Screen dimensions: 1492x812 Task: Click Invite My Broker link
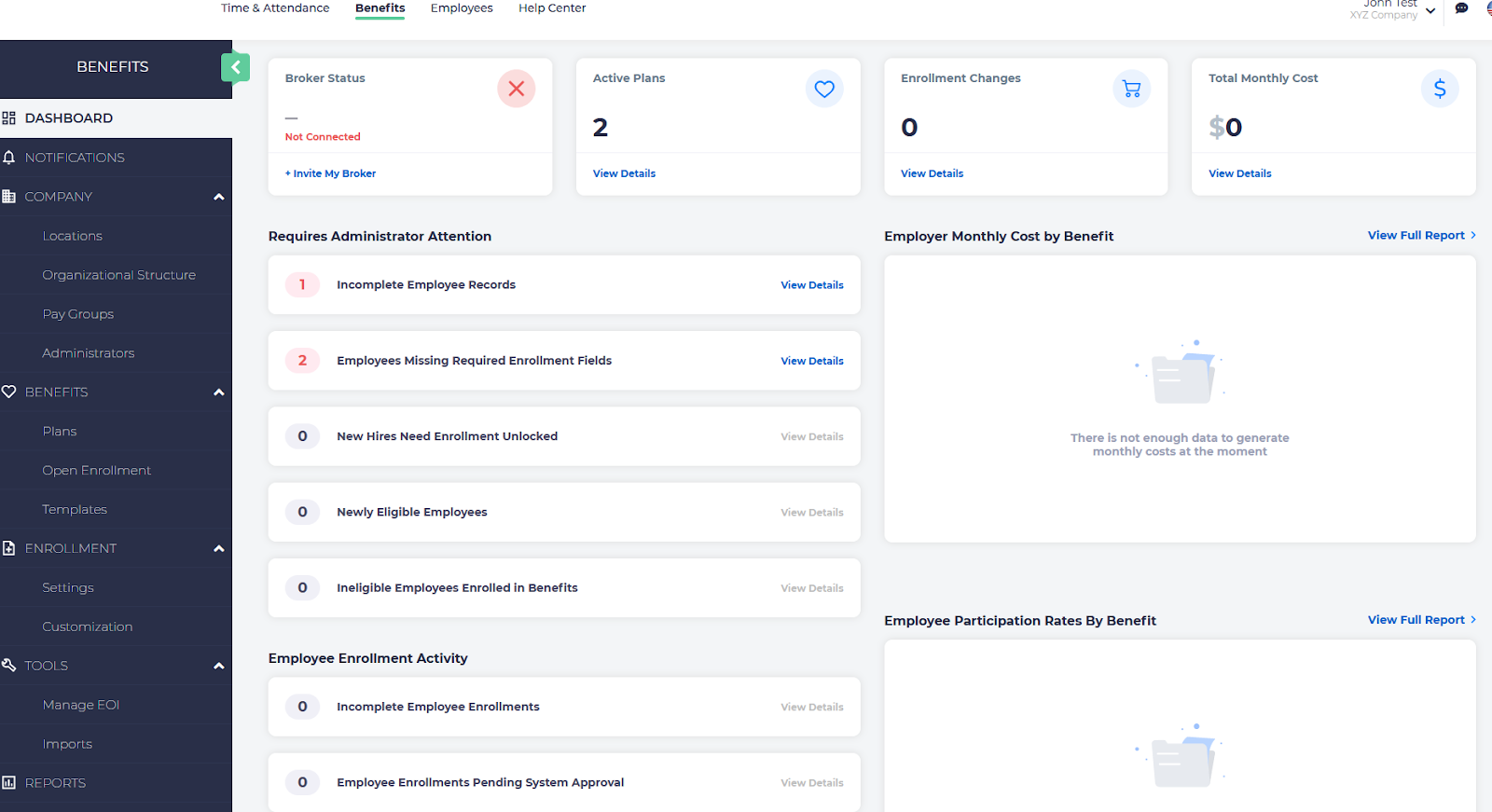tap(331, 173)
